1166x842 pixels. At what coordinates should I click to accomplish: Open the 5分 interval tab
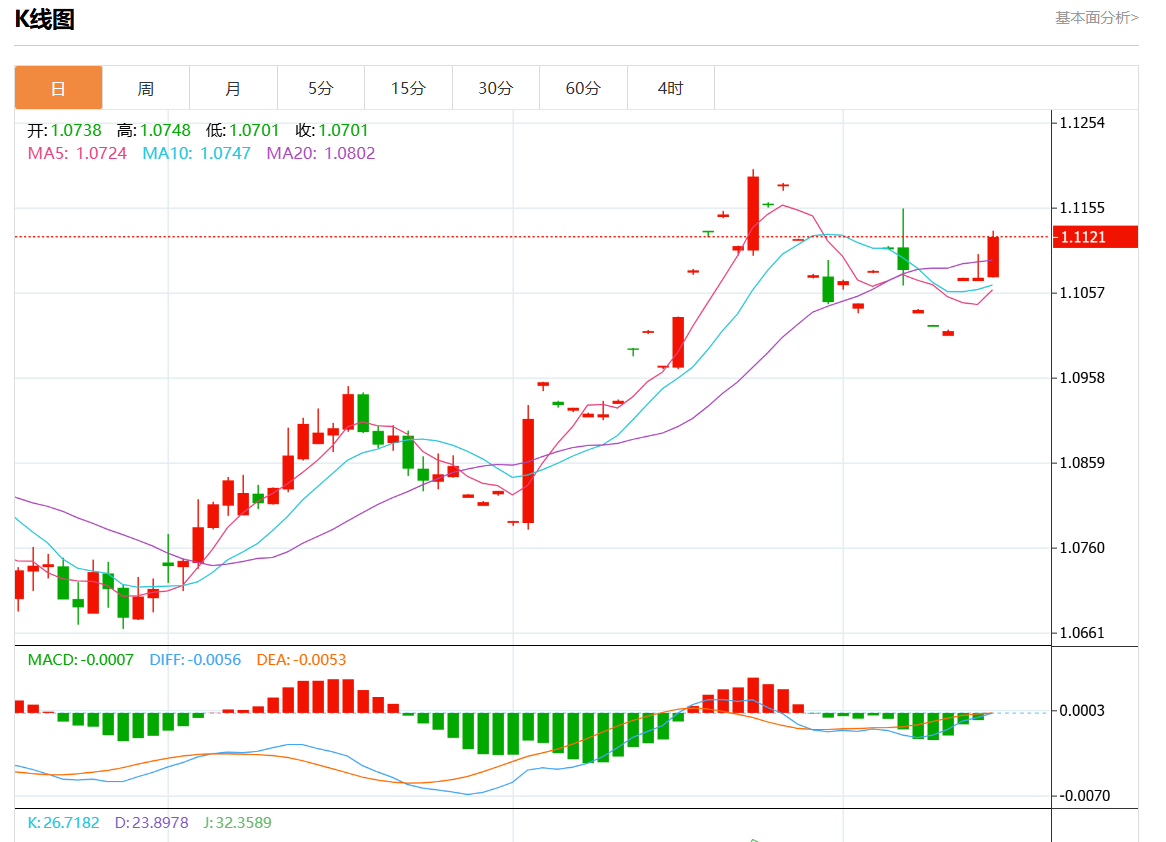321,88
